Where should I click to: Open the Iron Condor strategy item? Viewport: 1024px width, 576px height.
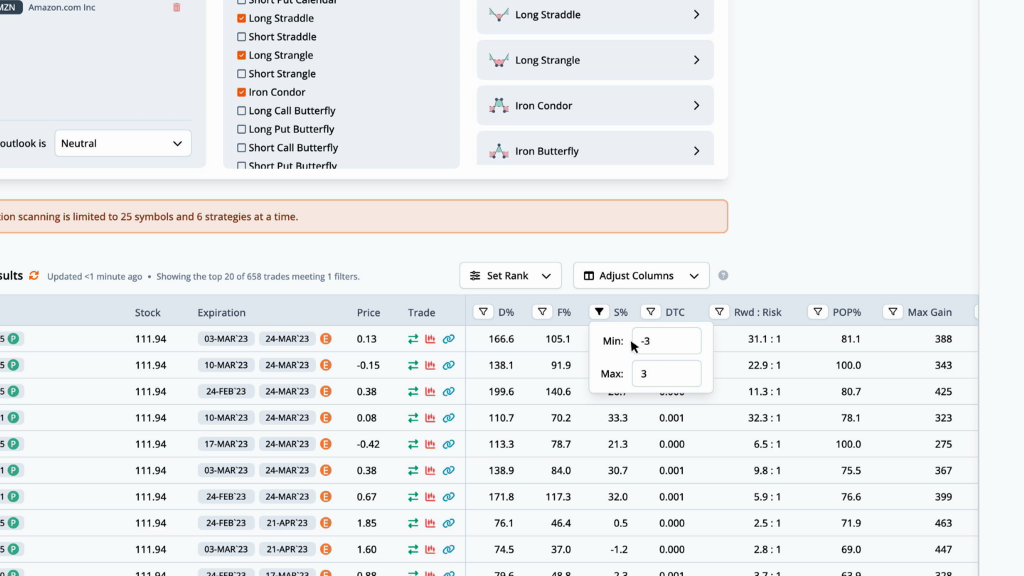(595, 106)
